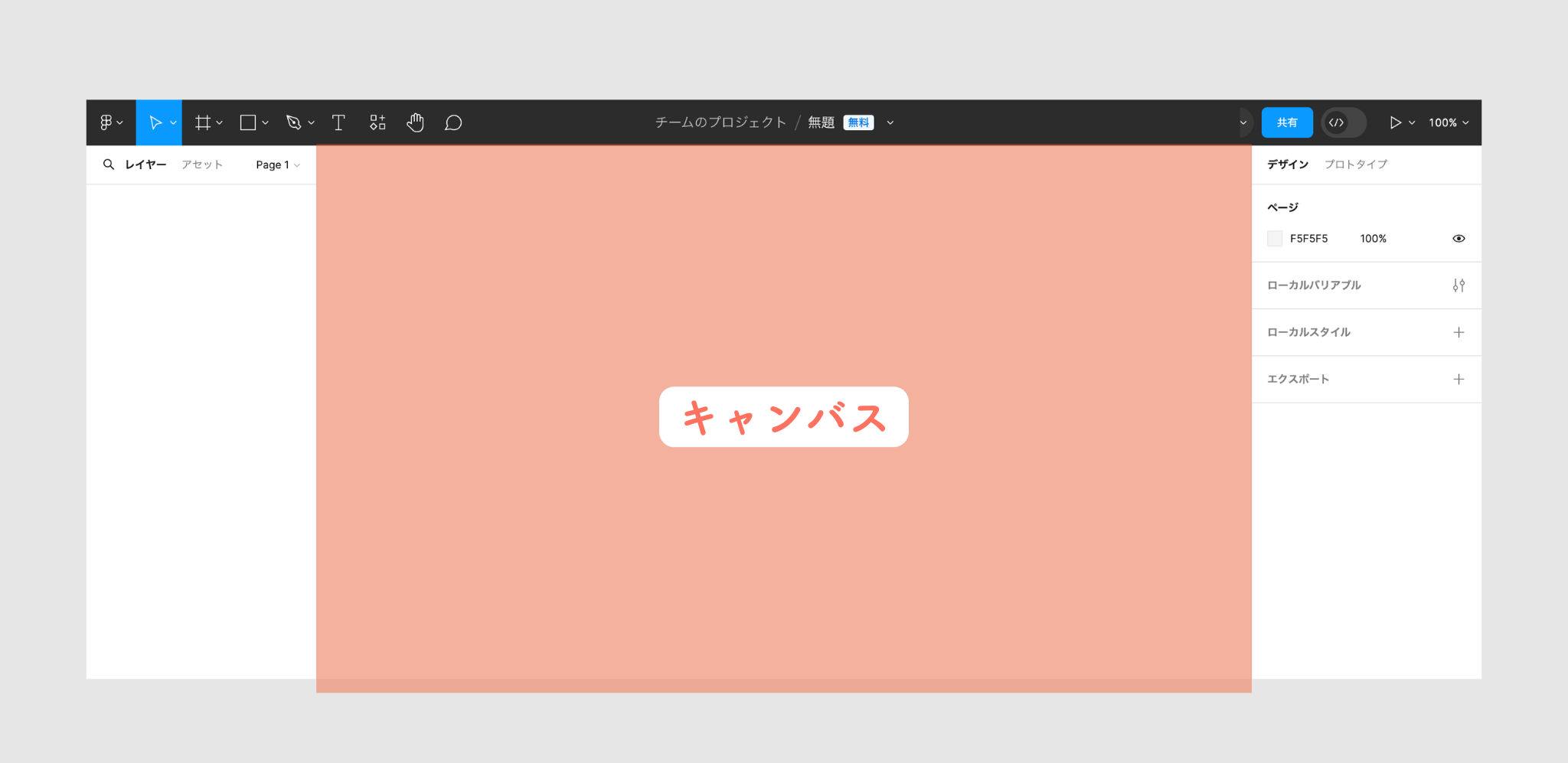The width and height of the screenshot is (1568, 763).
Task: Click the layer search magnifier field
Action: 109,164
